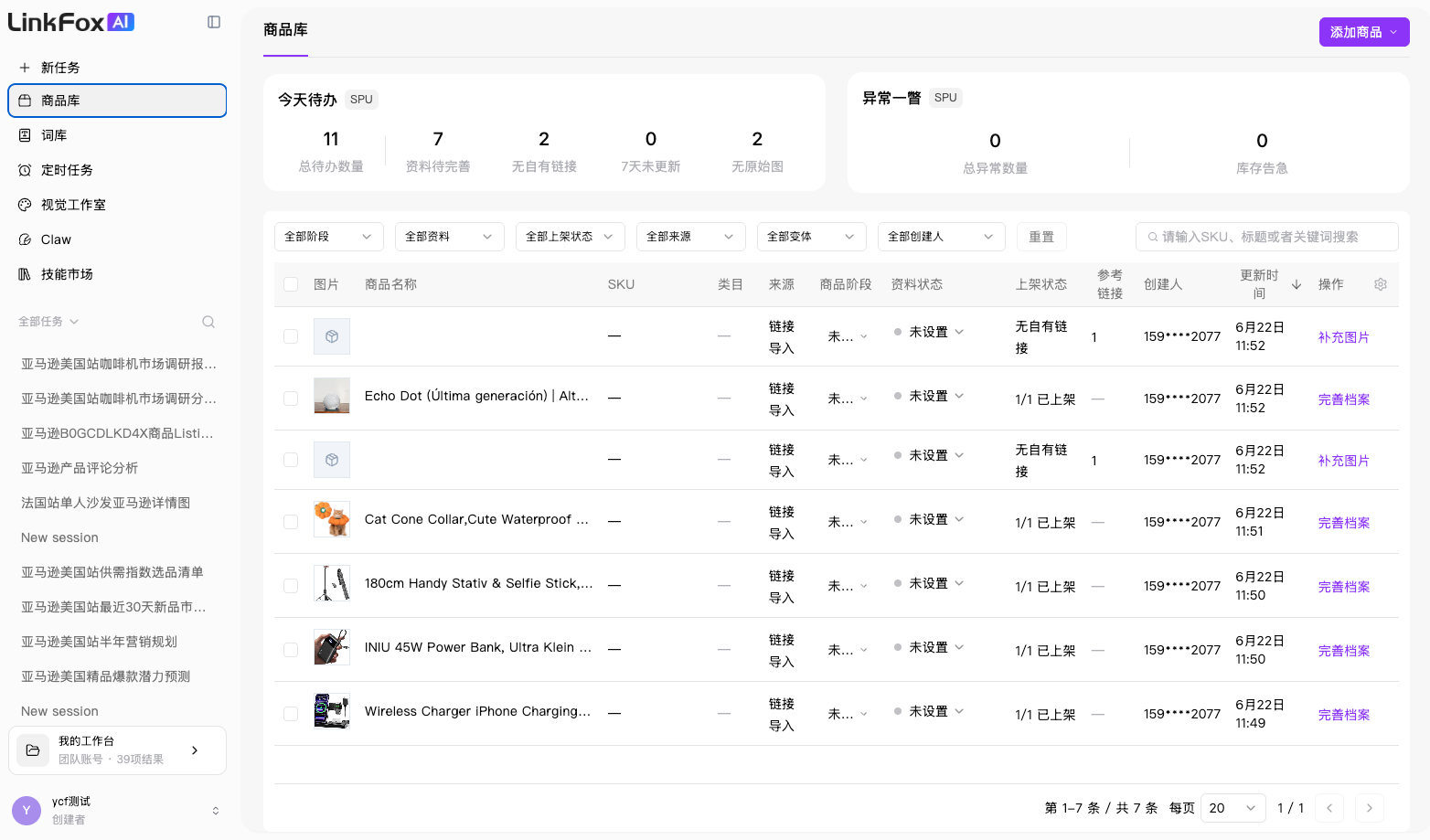Click the task search magnifier icon
This screenshot has height=840, width=1430.
pos(208,322)
